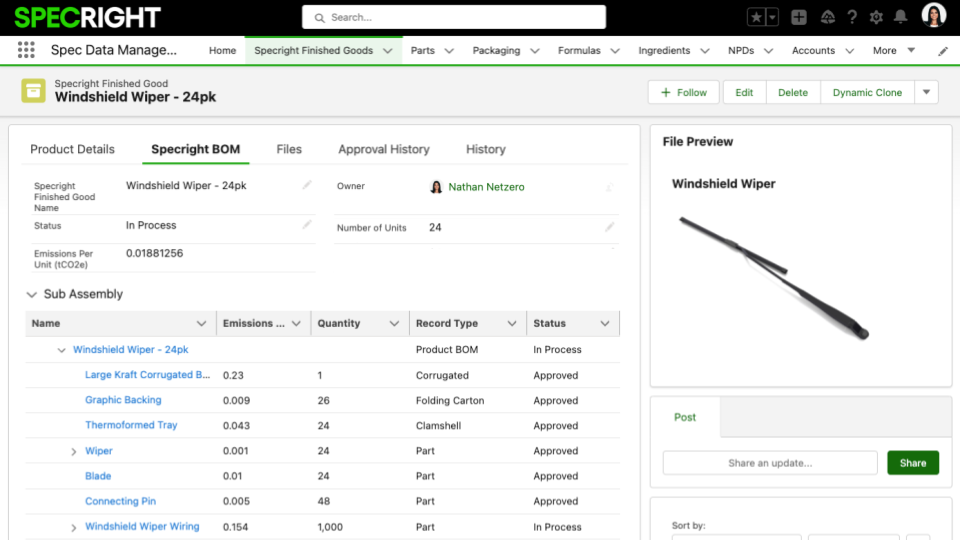Screen dimensions: 960x540
Task: Edit Number of Units pencil icon
Action: tap(609, 227)
